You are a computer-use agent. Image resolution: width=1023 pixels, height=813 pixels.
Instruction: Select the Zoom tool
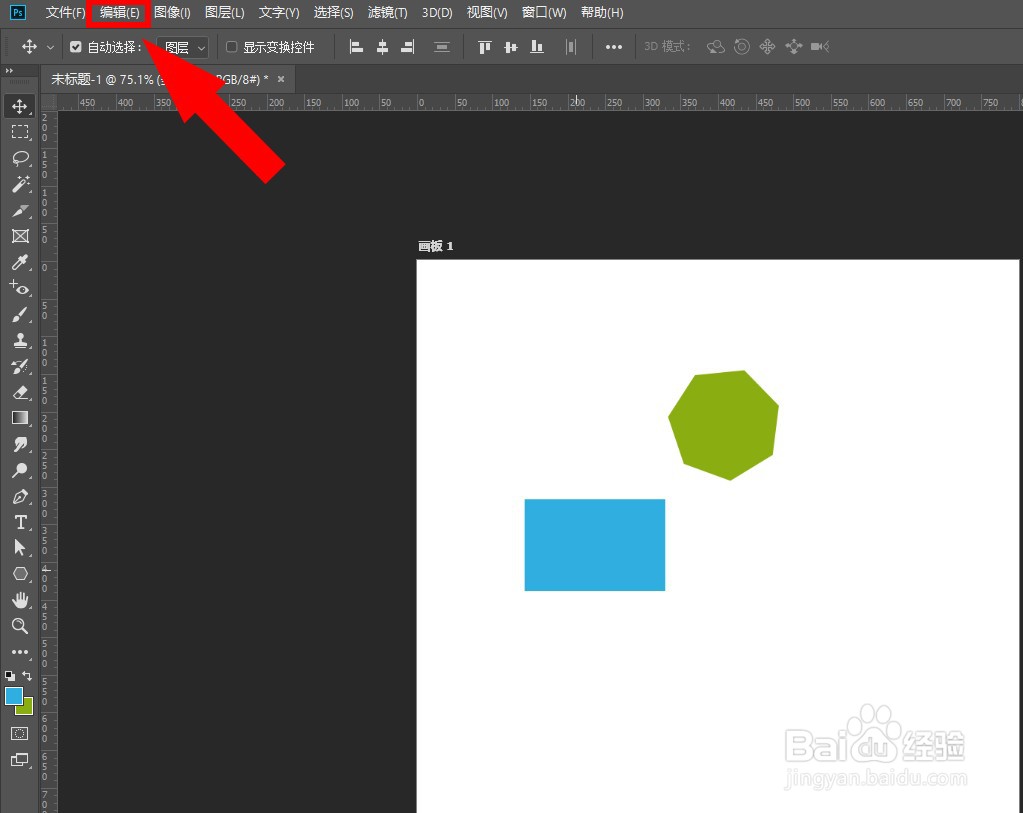[x=20, y=626]
